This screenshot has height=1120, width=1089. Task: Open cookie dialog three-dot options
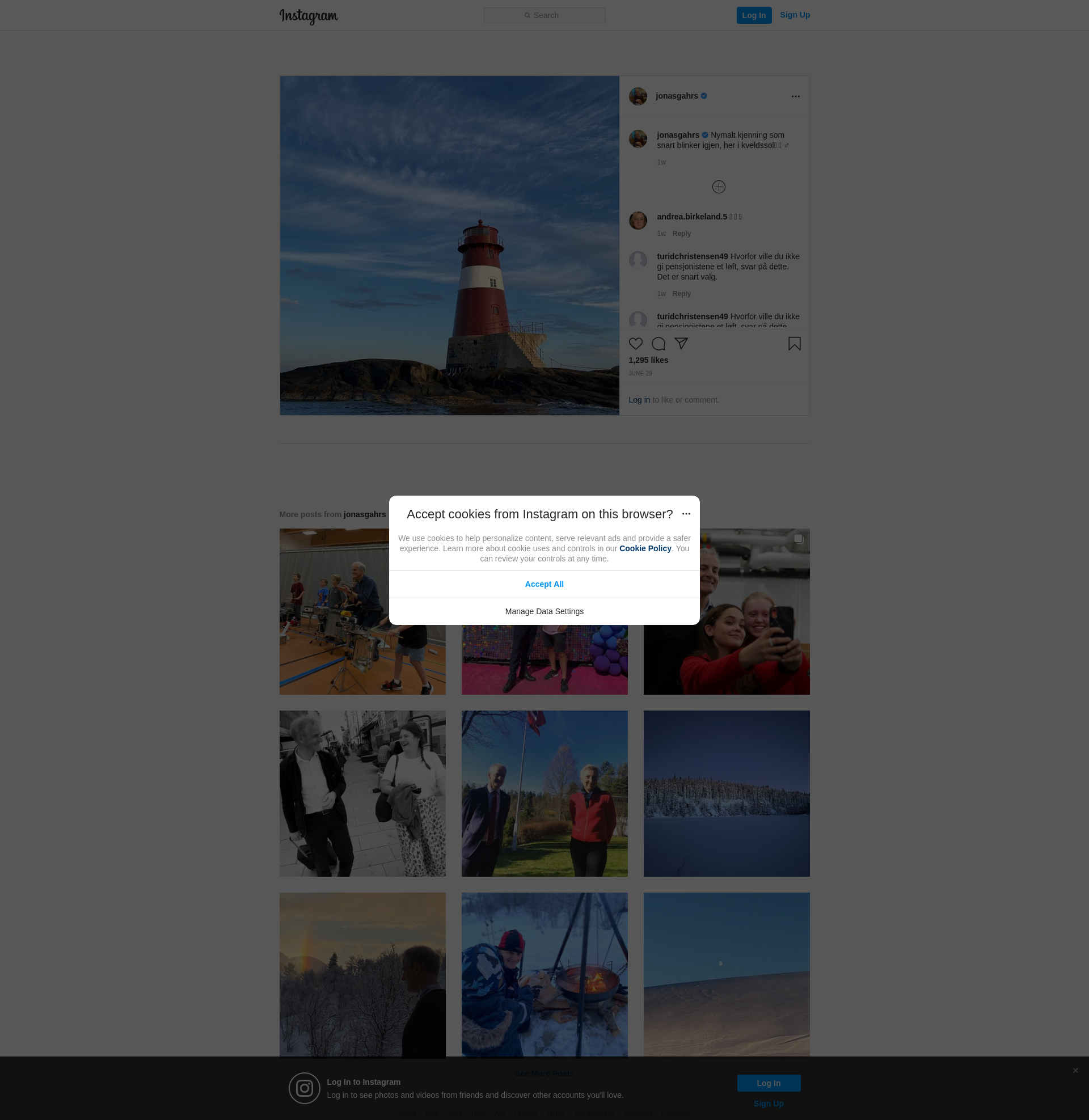click(x=686, y=514)
